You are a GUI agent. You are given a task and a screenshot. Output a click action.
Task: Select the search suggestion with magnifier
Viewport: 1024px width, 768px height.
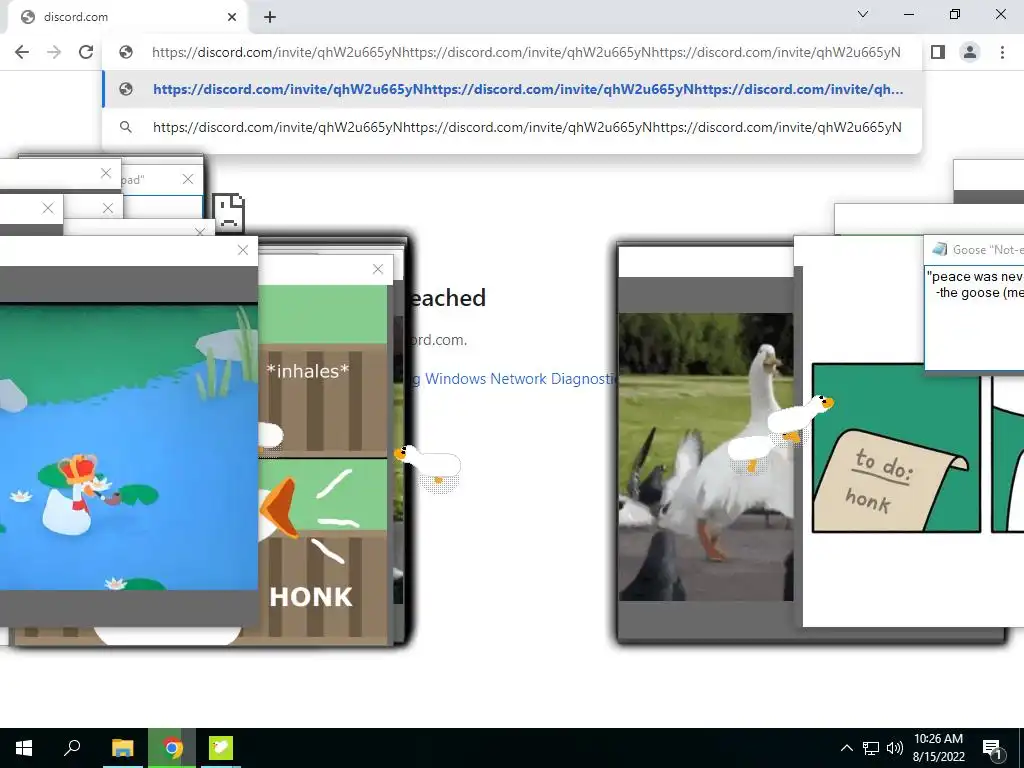(x=512, y=127)
